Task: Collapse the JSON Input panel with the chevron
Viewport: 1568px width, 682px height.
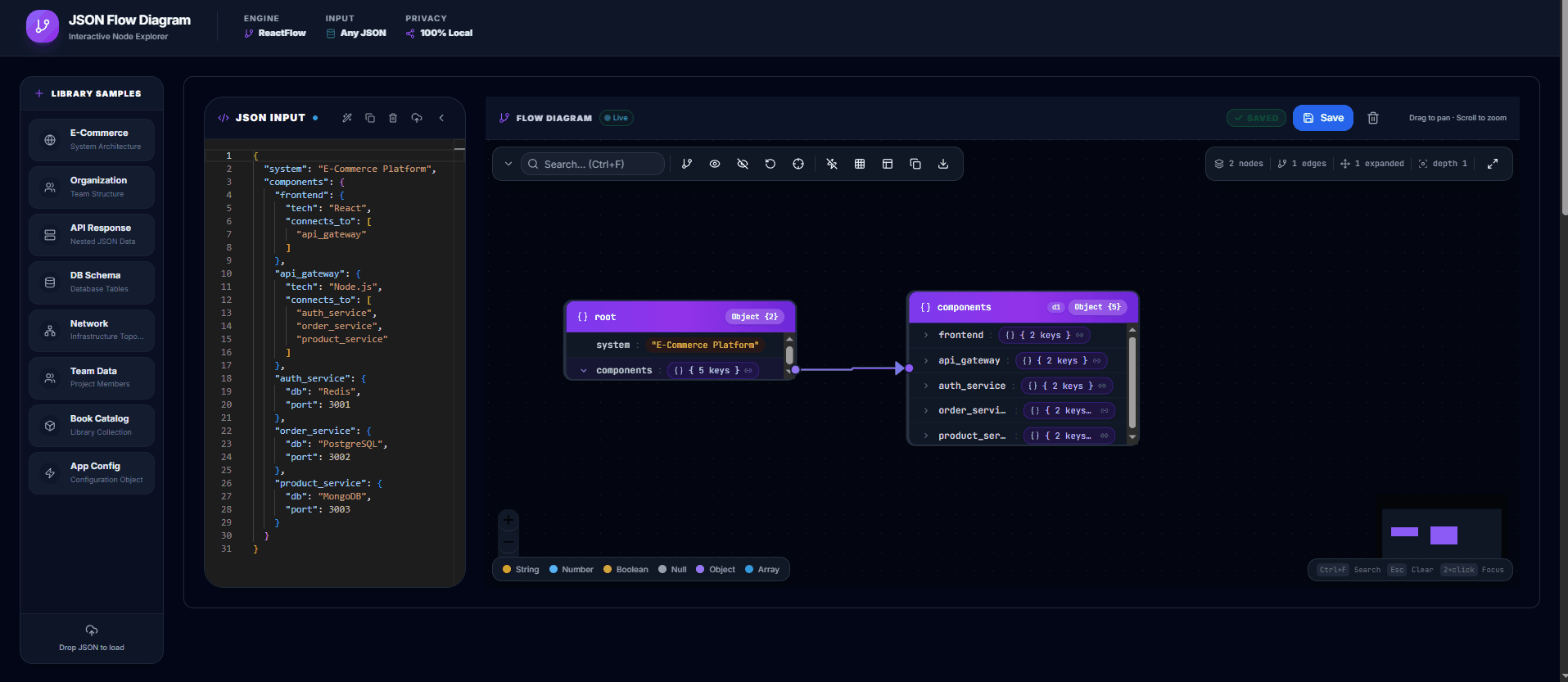Action: 441,118
